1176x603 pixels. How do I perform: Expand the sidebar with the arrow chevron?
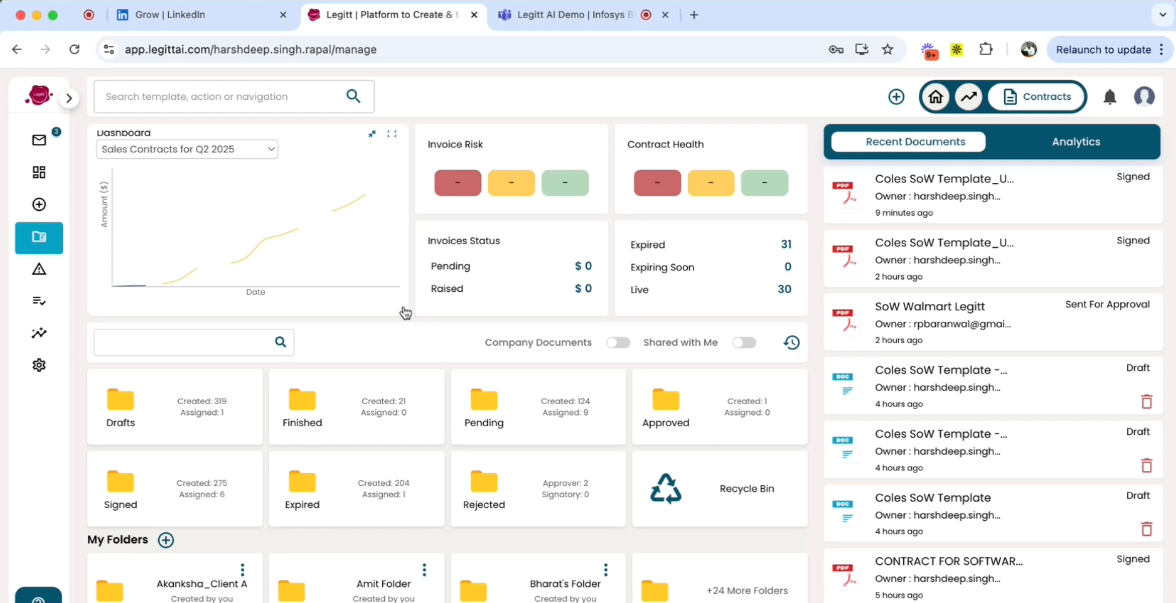(x=69, y=98)
